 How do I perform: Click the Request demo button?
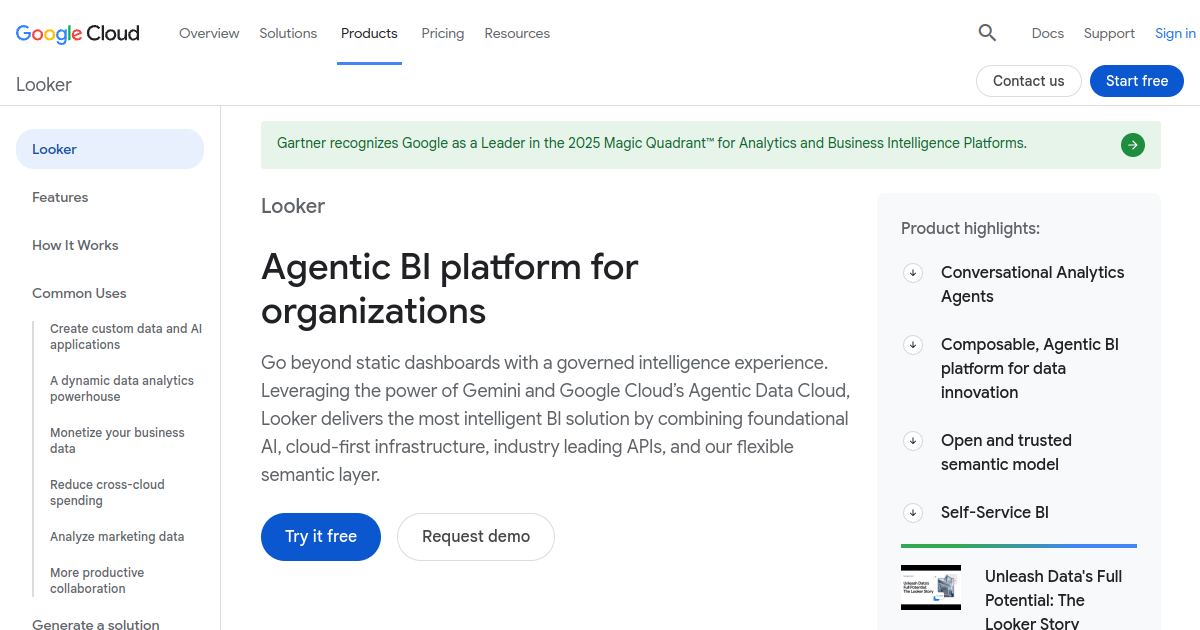476,537
